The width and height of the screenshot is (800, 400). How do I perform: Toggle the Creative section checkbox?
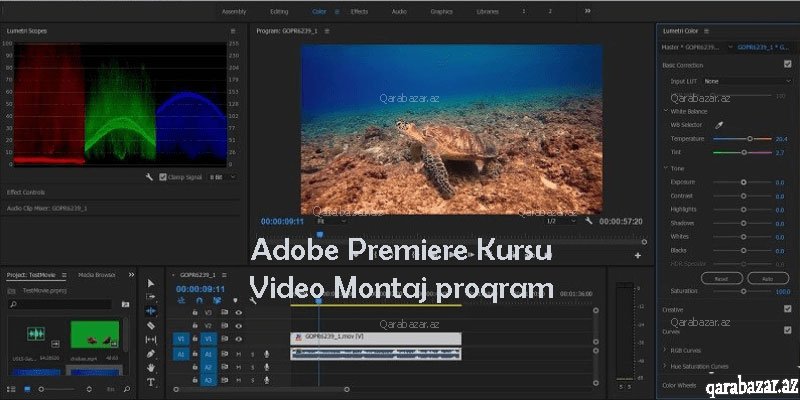click(x=787, y=309)
